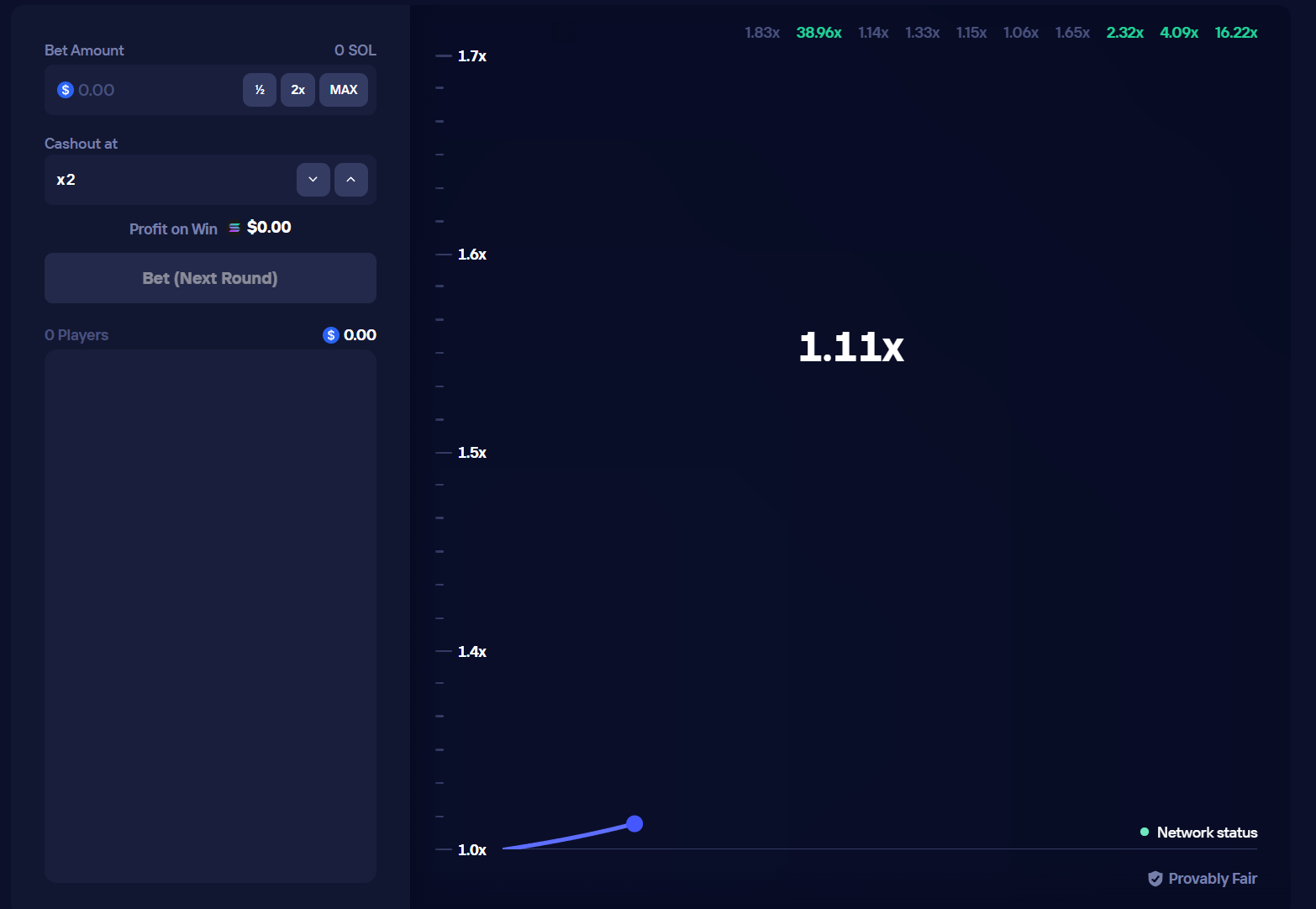Viewport: 1316px width, 909px height.
Task: Click the Cashout at increase chevron
Action: click(x=351, y=180)
